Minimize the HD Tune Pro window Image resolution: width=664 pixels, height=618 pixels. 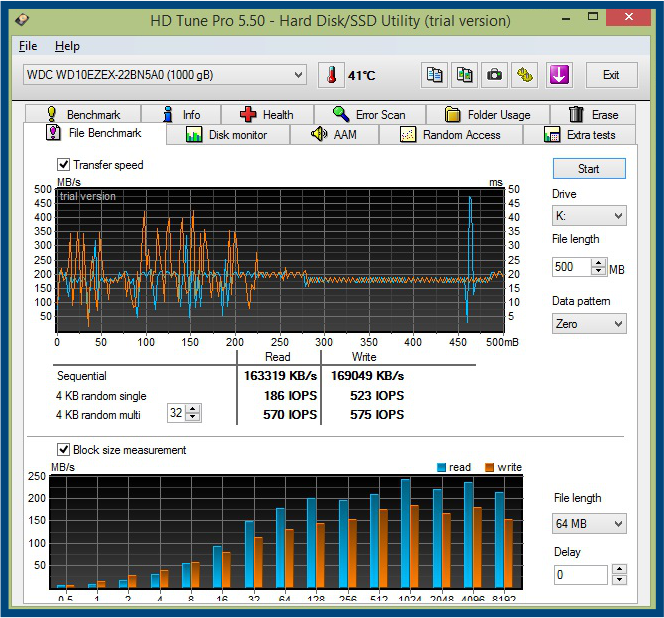click(565, 19)
